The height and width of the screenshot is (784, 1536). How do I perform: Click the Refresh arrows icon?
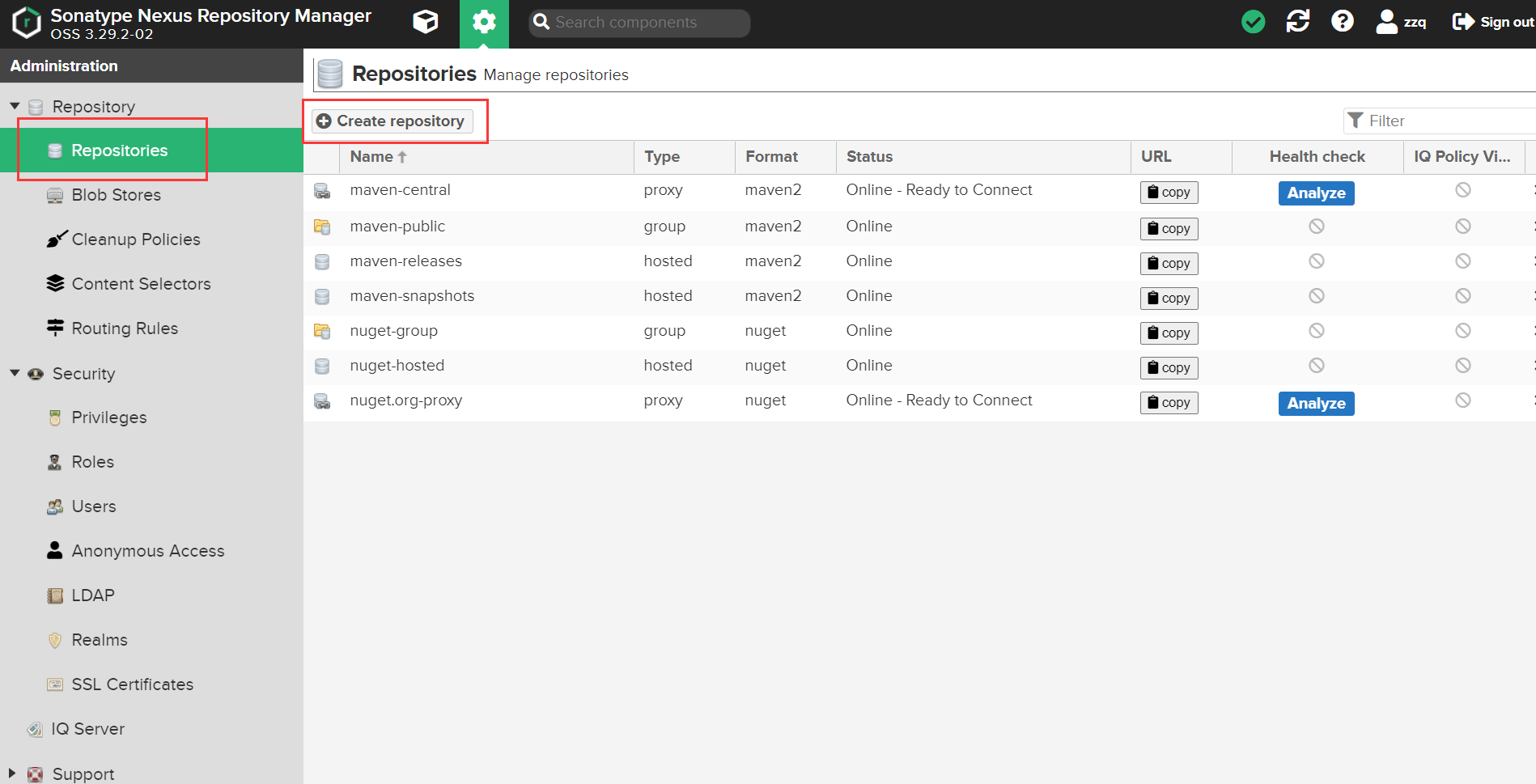[x=1297, y=22]
